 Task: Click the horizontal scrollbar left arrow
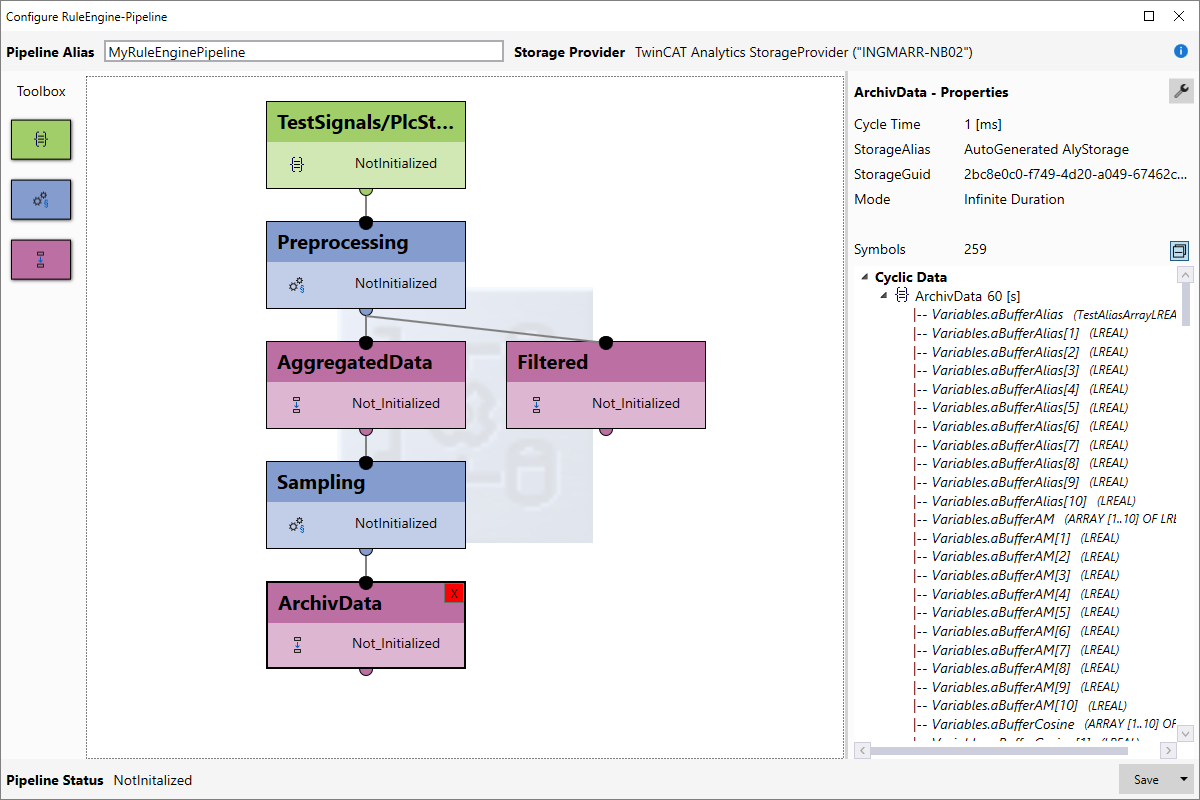click(x=860, y=750)
